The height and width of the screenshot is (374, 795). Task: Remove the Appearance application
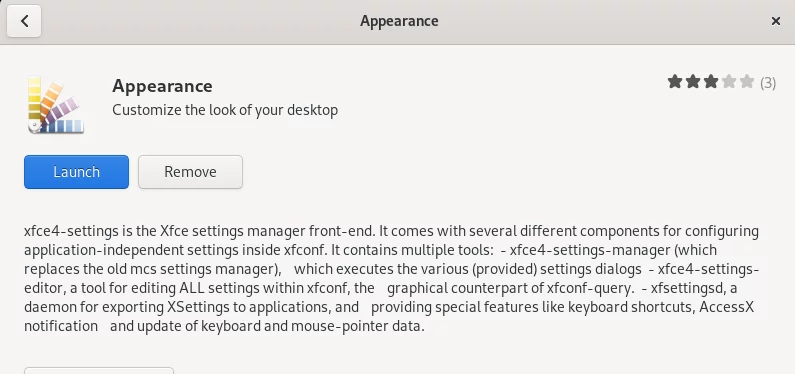tap(190, 172)
